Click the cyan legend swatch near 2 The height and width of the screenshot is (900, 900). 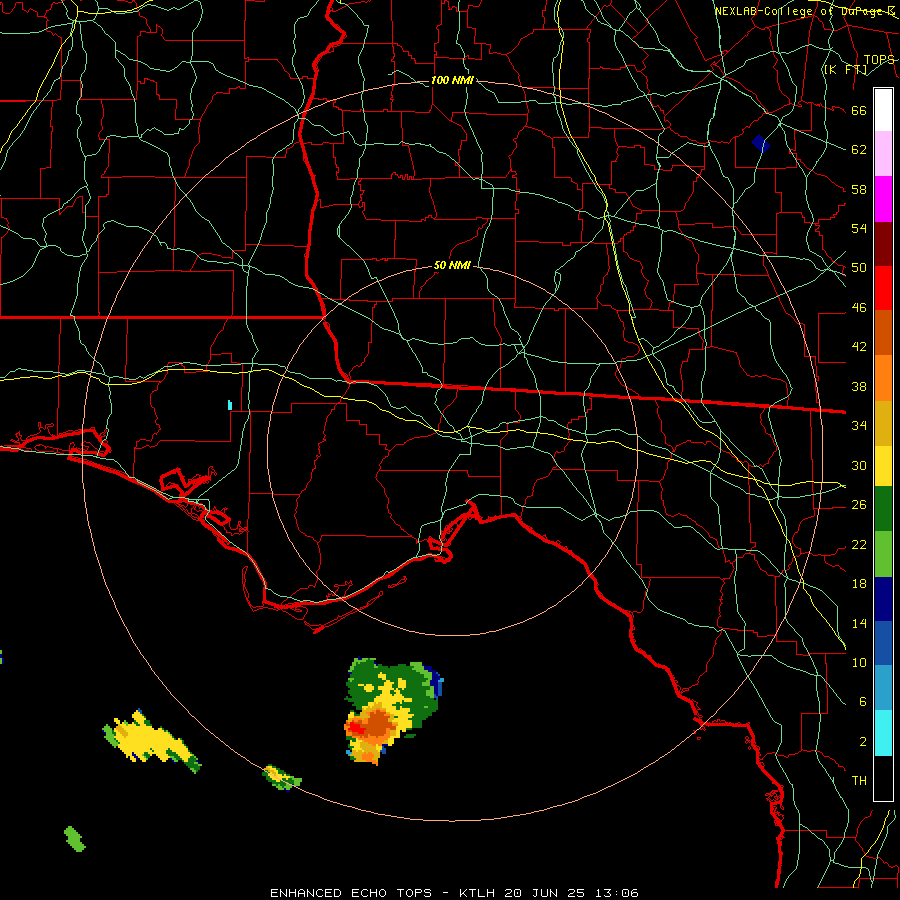(x=883, y=733)
